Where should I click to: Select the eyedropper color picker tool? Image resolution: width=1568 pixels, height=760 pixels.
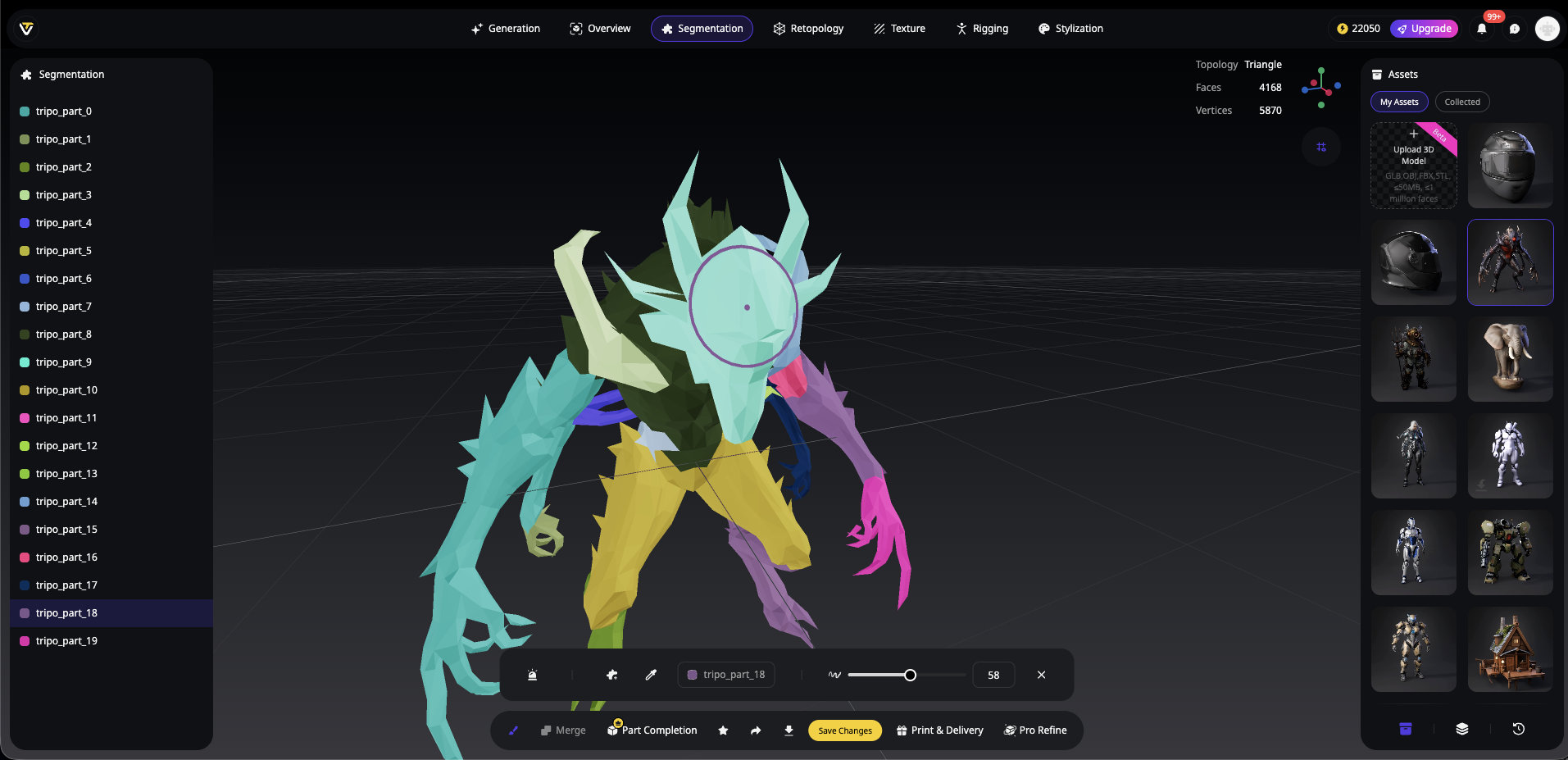click(651, 675)
